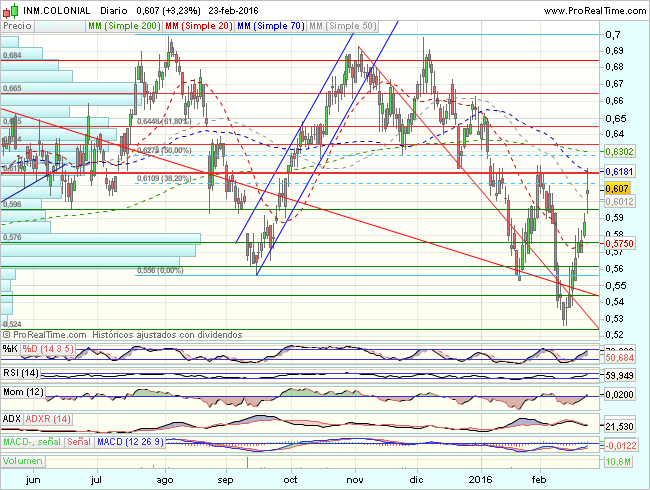This screenshot has width=650, height=490.
Task: Click the ago month on time axis
Action: pyautogui.click(x=165, y=480)
